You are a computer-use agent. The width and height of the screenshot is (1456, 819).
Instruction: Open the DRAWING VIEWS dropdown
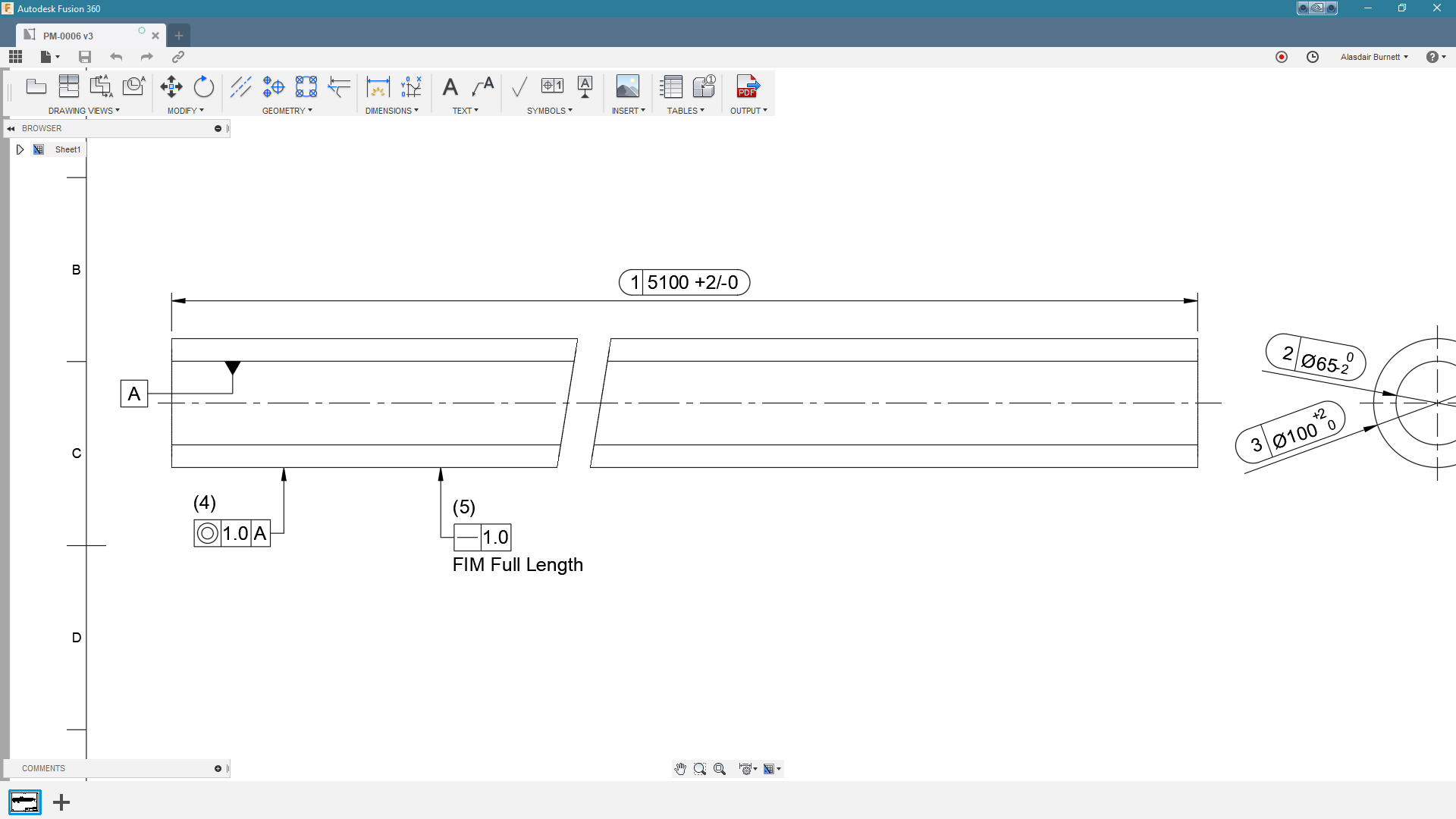pos(84,110)
